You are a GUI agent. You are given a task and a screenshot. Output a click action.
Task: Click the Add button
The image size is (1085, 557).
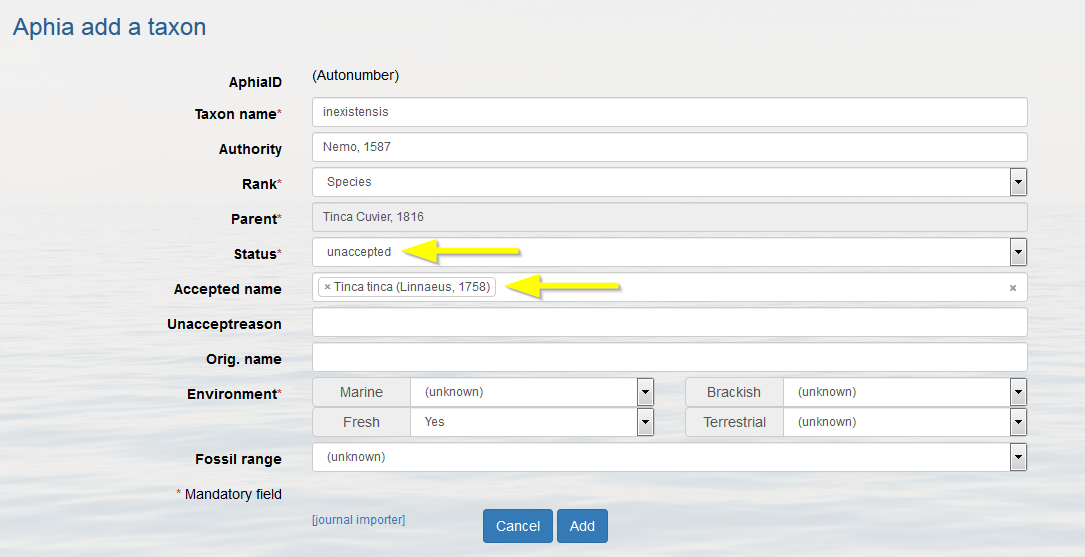click(582, 526)
